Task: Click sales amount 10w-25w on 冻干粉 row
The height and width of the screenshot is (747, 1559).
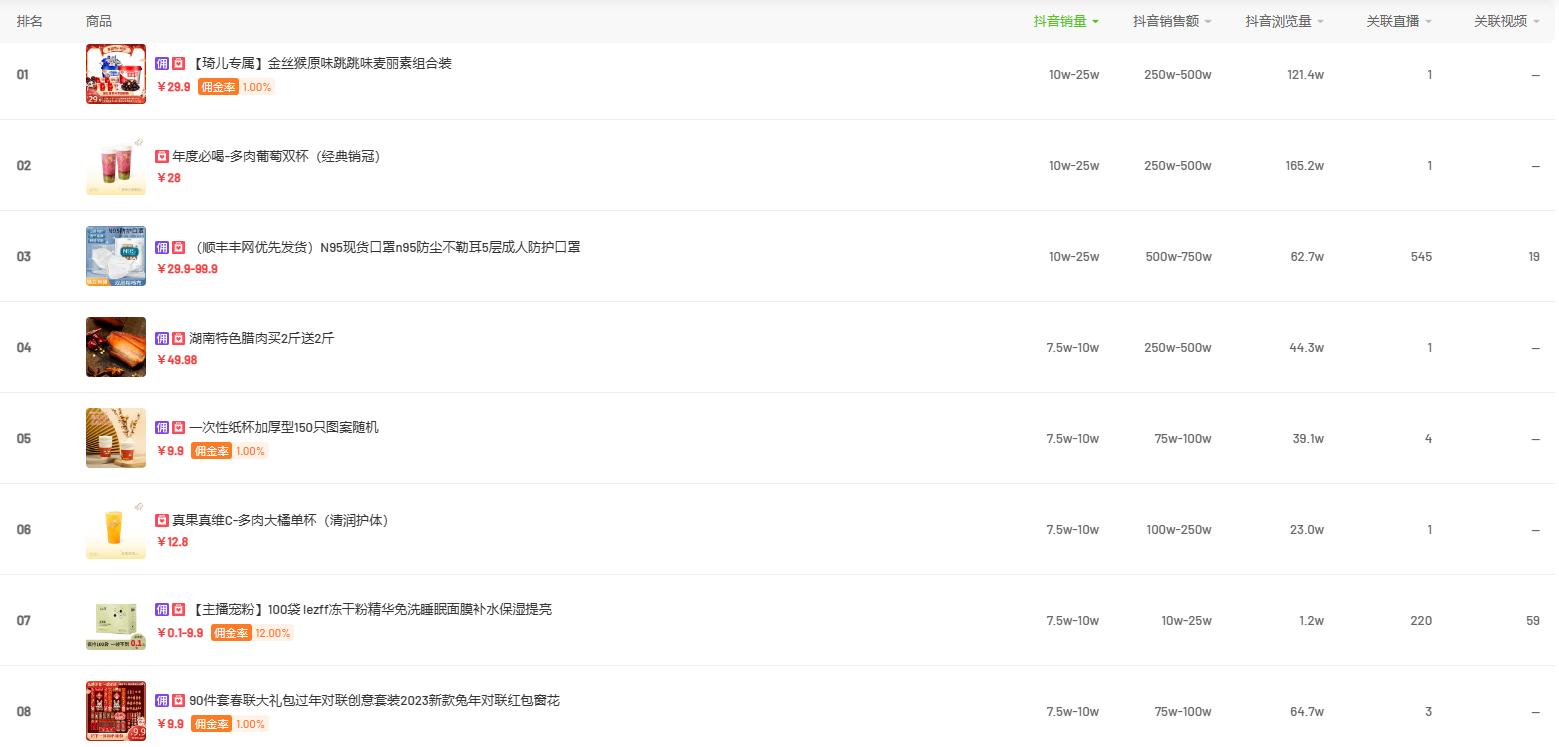Action: [1186, 621]
